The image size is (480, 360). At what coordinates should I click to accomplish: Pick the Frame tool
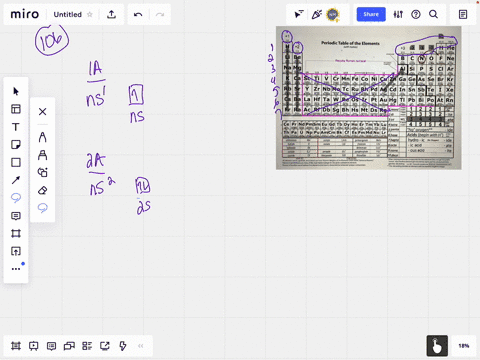click(x=16, y=233)
